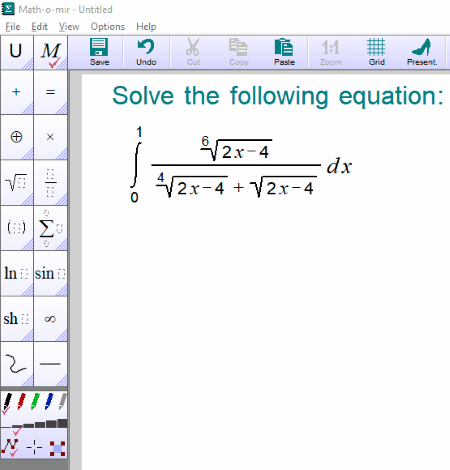
Task: Open the Edit menu
Action: (x=39, y=27)
